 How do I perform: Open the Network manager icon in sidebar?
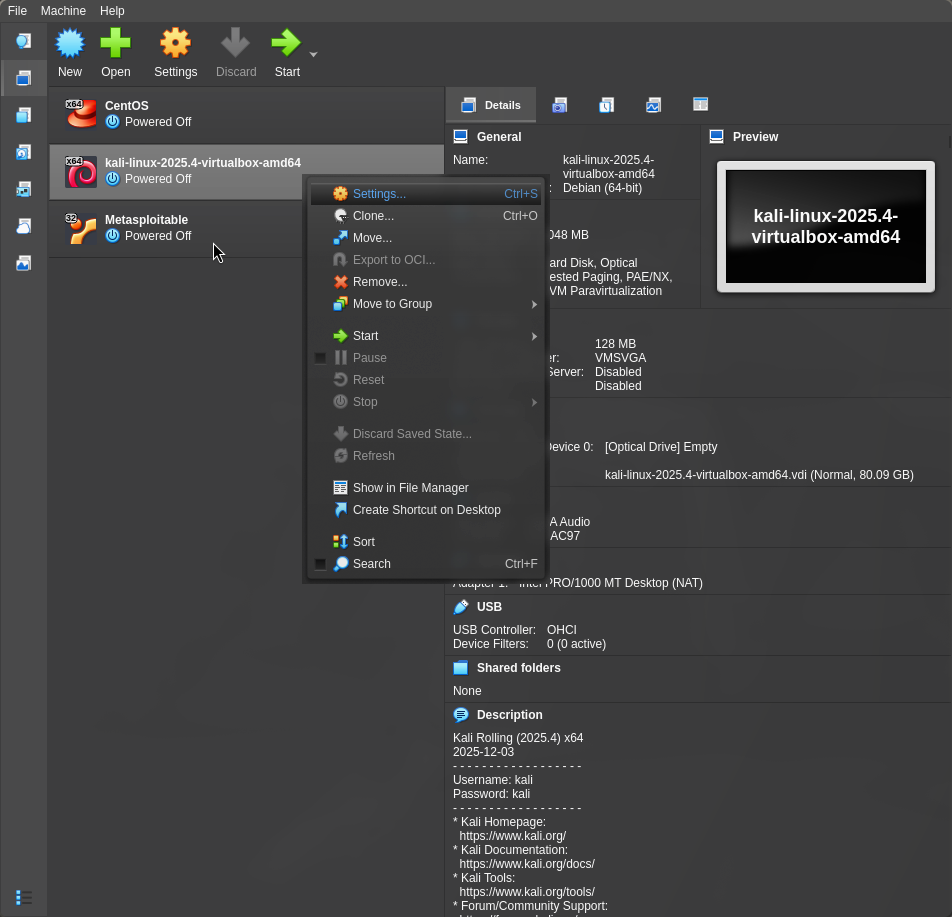(x=24, y=189)
